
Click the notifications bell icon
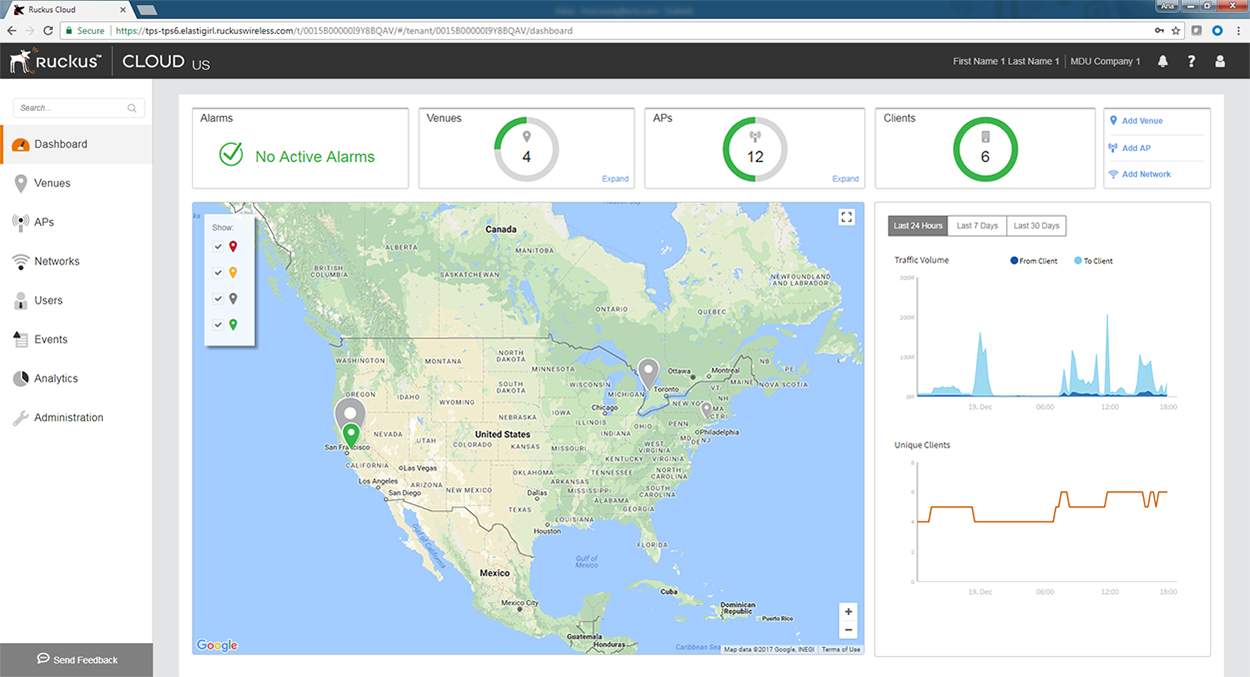point(1163,61)
